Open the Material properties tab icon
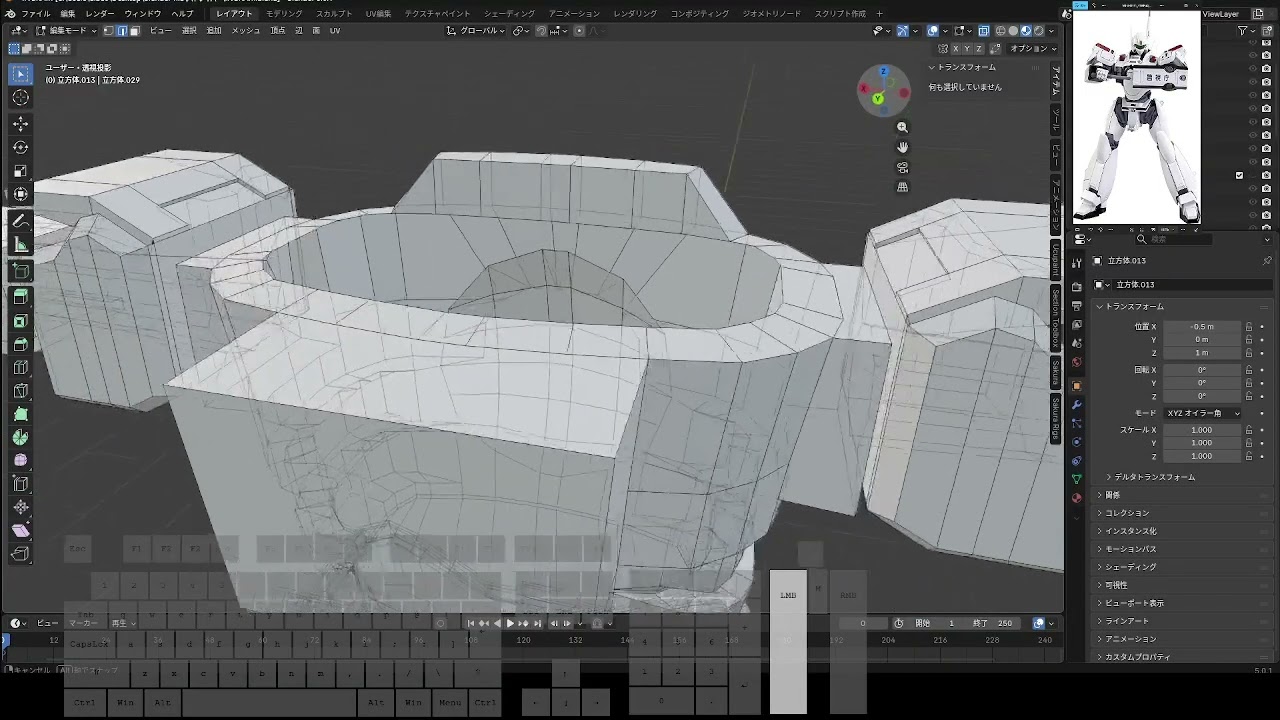The height and width of the screenshot is (720, 1280). point(1077,498)
